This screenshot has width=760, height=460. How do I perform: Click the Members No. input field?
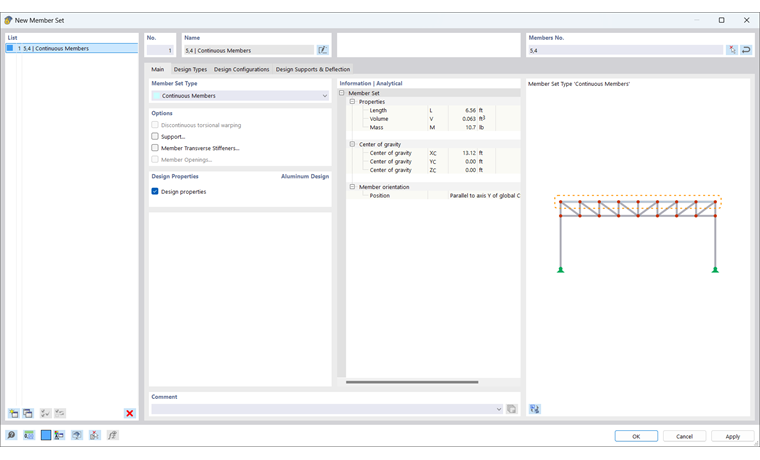tap(626, 50)
